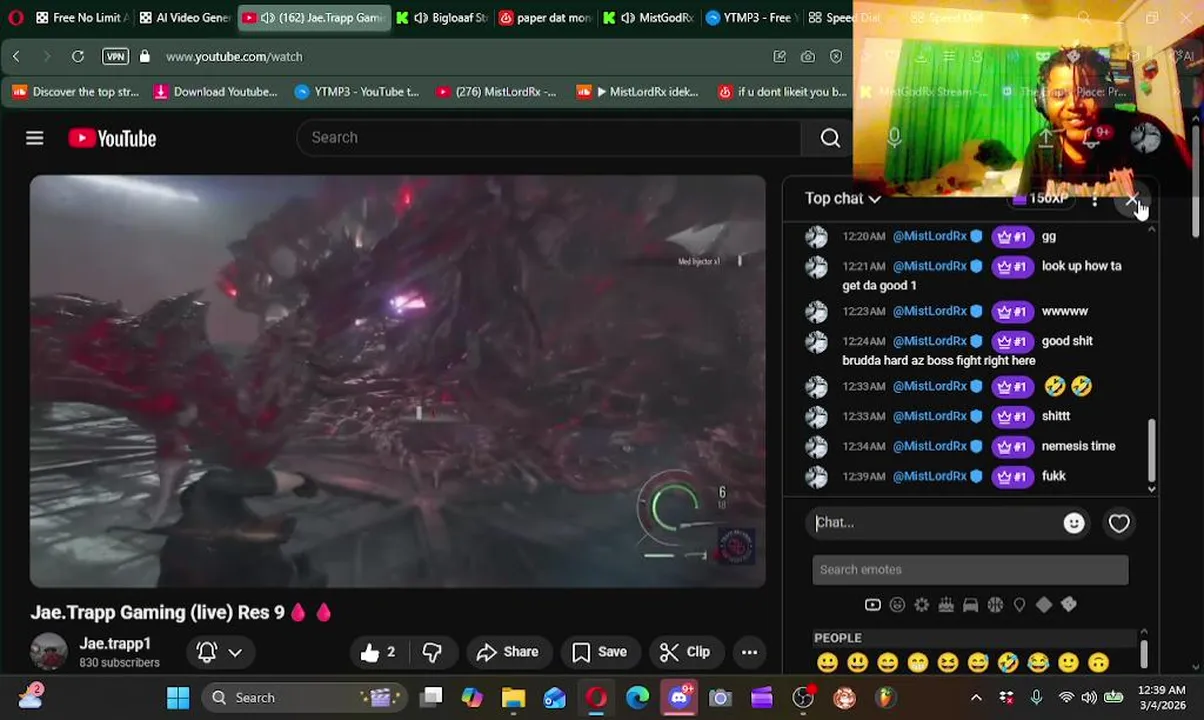Click the chat messages scrollbar thumb
The image size is (1204, 720).
pyautogui.click(x=1151, y=450)
